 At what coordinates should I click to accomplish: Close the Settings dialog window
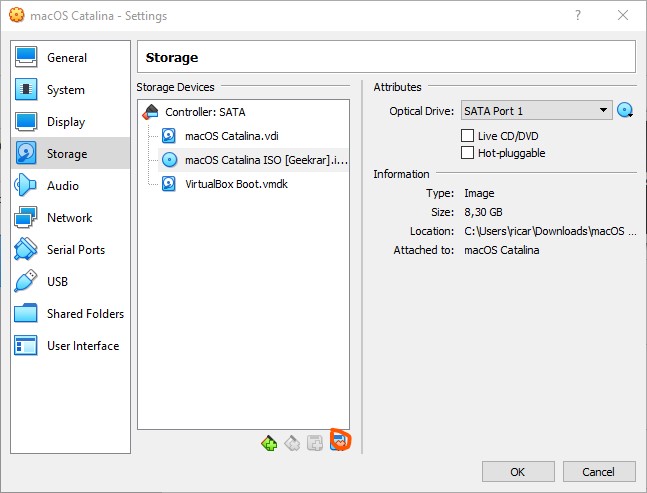tap(623, 15)
